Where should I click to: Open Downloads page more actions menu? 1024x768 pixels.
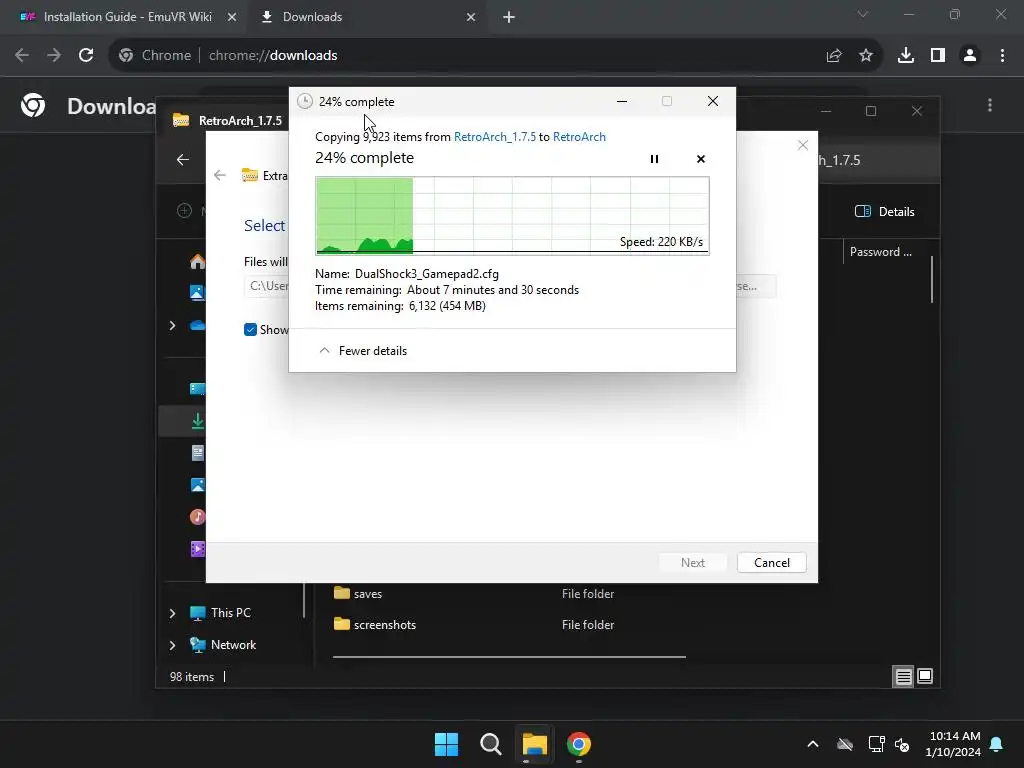click(990, 105)
